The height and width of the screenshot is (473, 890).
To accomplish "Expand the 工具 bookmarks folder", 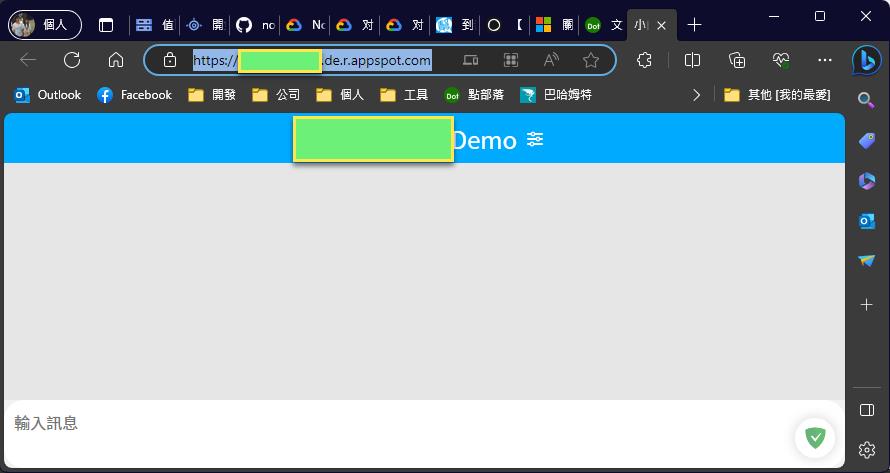I will pos(404,95).
